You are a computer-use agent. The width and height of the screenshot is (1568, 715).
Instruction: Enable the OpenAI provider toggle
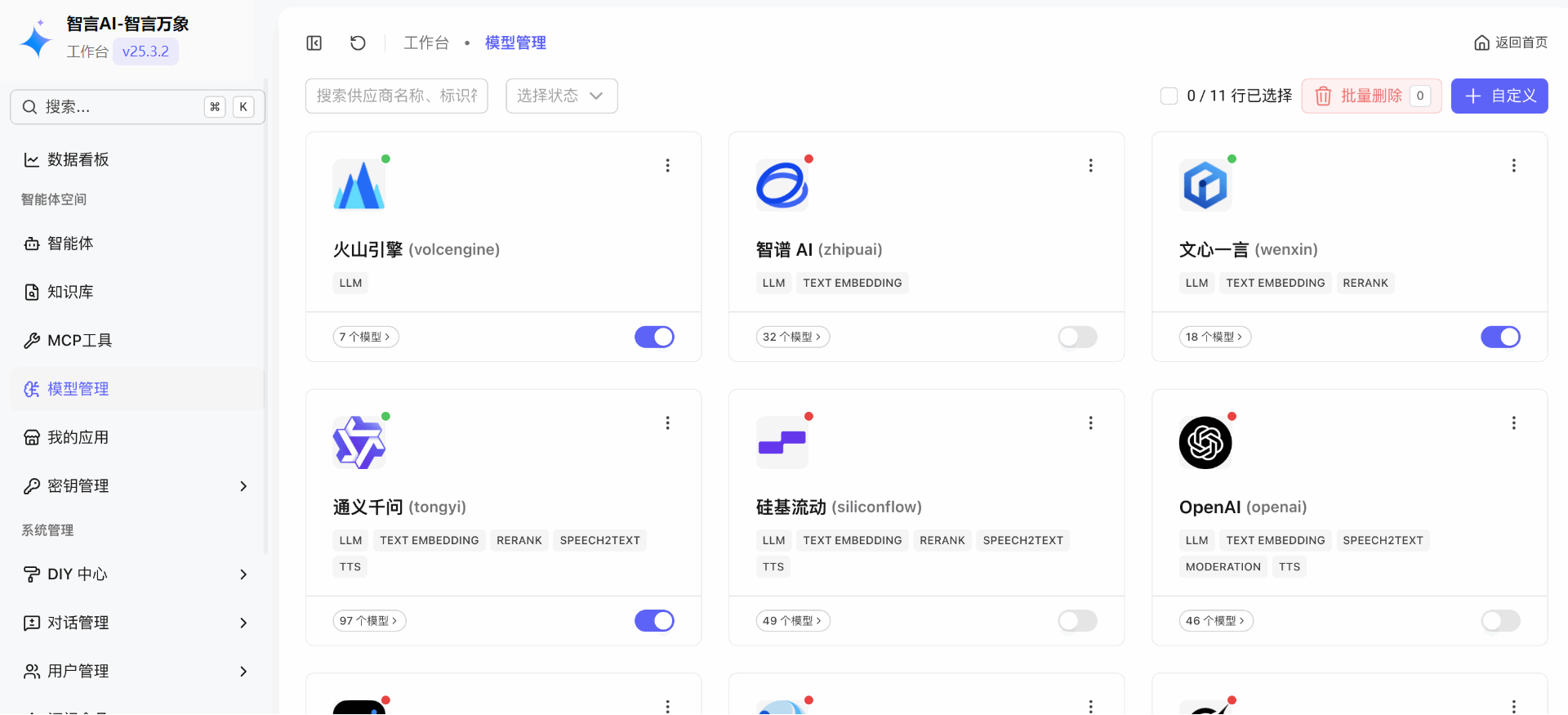(1500, 621)
